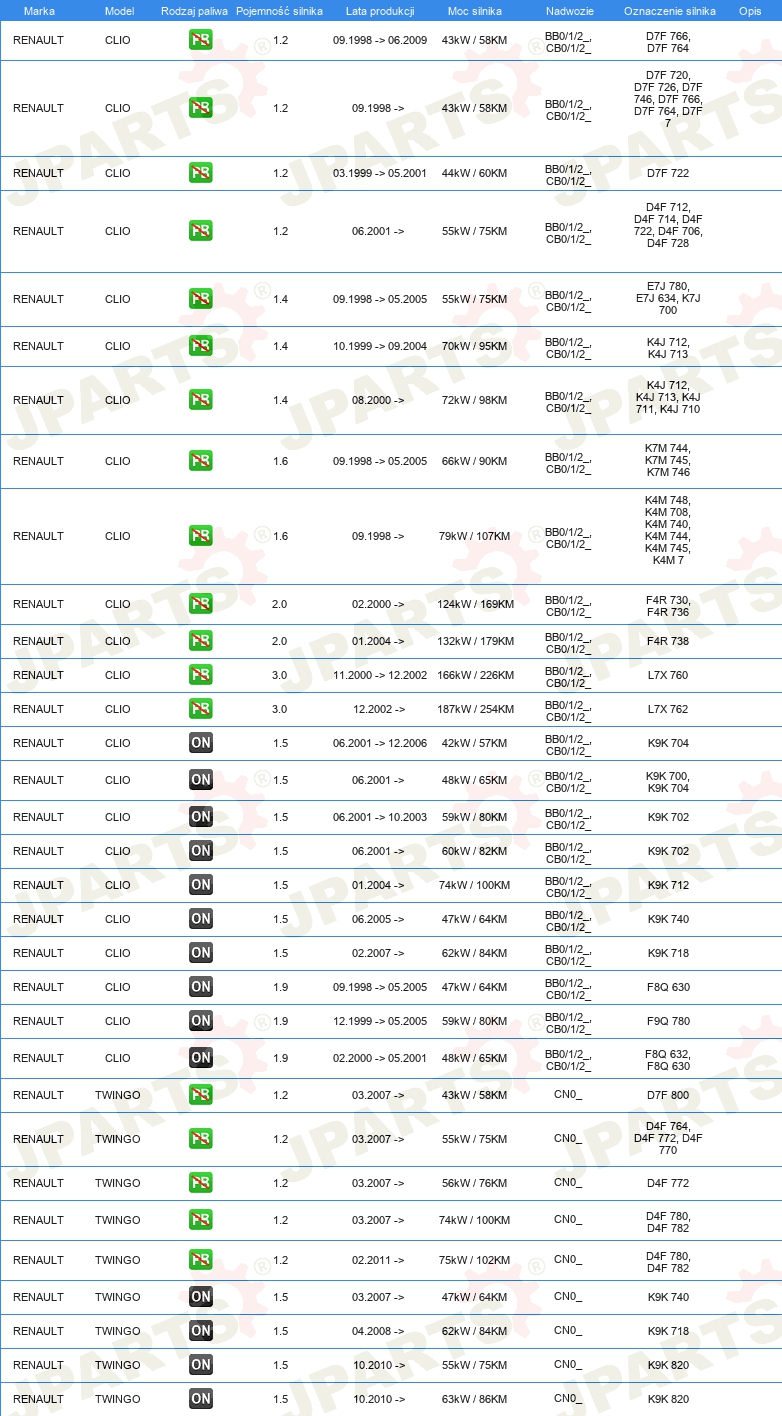782x1416 pixels.
Task: Click diesel ON icon in Clio F9Q 780 row
Action: (x=201, y=1021)
